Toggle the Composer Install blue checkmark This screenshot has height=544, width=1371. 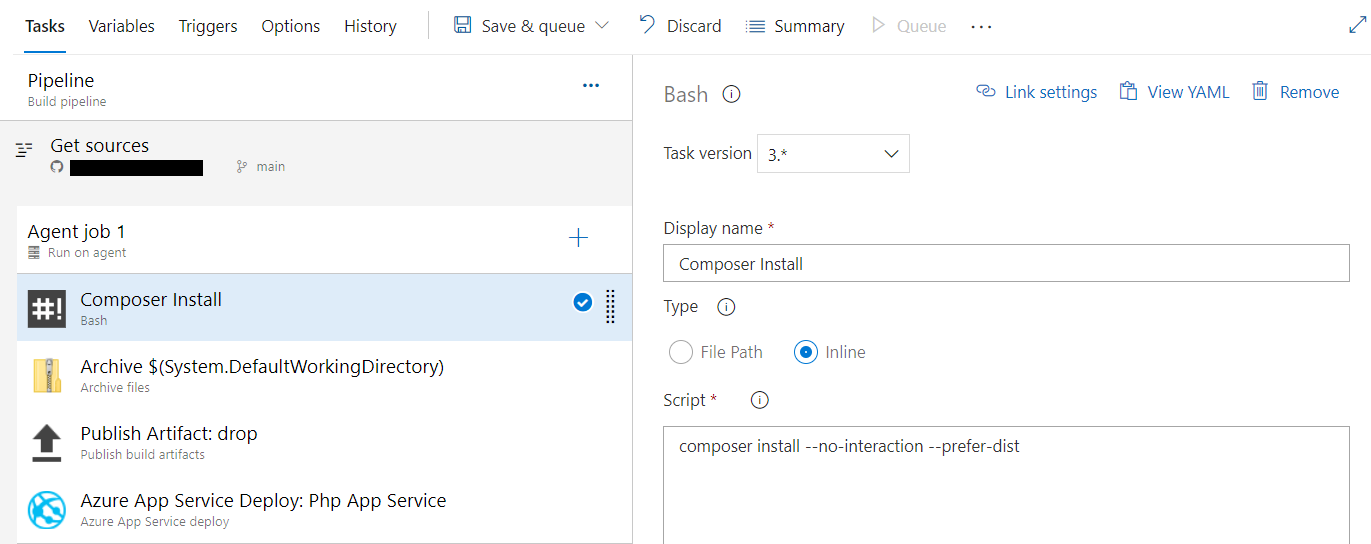(583, 302)
